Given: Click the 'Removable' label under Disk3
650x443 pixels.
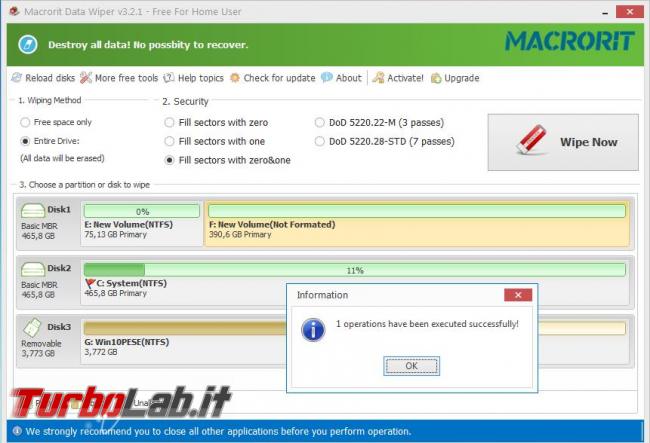Looking at the screenshot, I should coord(41,344).
